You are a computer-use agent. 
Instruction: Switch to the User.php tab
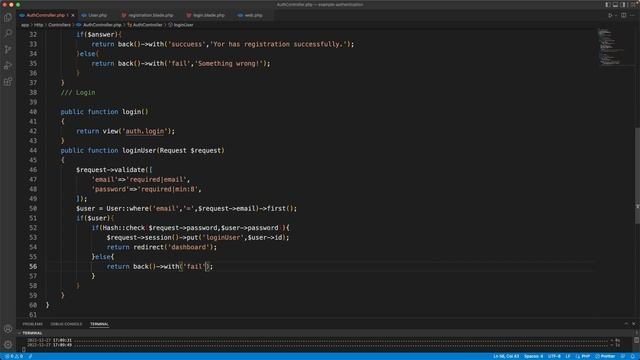[x=97, y=15]
